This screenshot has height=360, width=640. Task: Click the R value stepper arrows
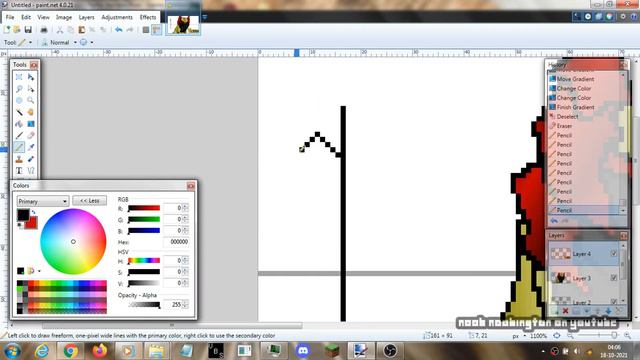click(186, 208)
